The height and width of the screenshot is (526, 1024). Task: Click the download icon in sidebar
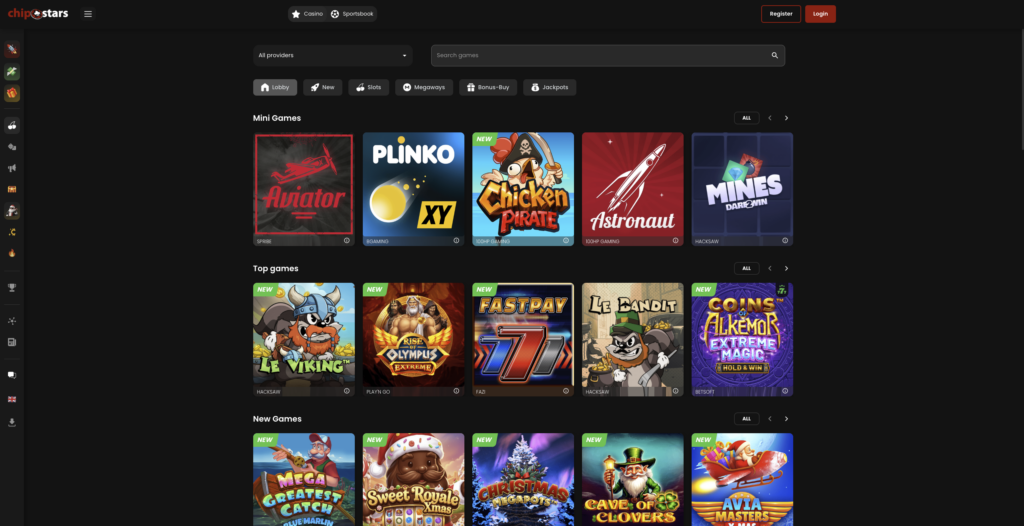tap(12, 423)
